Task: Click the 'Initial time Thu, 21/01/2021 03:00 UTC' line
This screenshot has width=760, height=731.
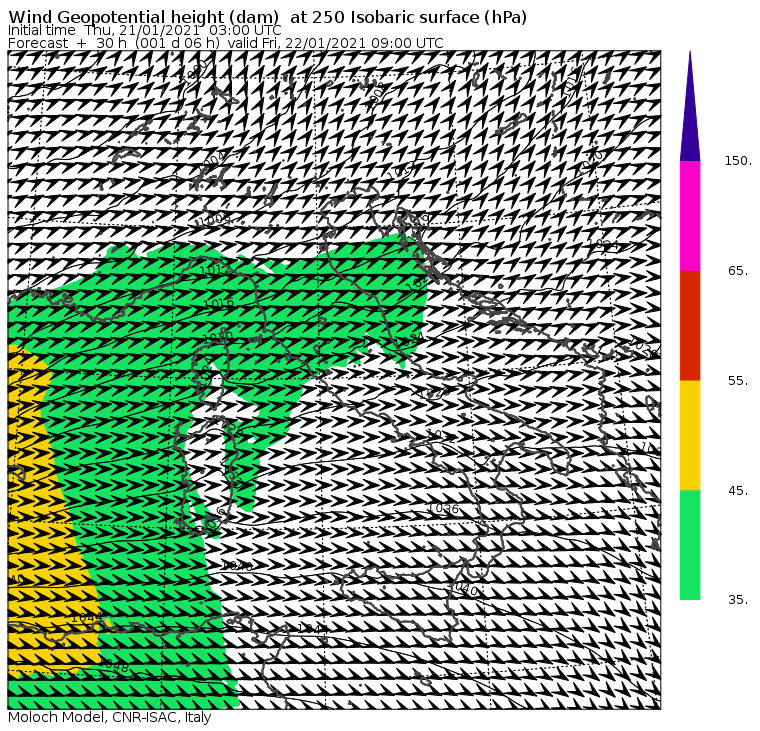Action: pos(144,30)
